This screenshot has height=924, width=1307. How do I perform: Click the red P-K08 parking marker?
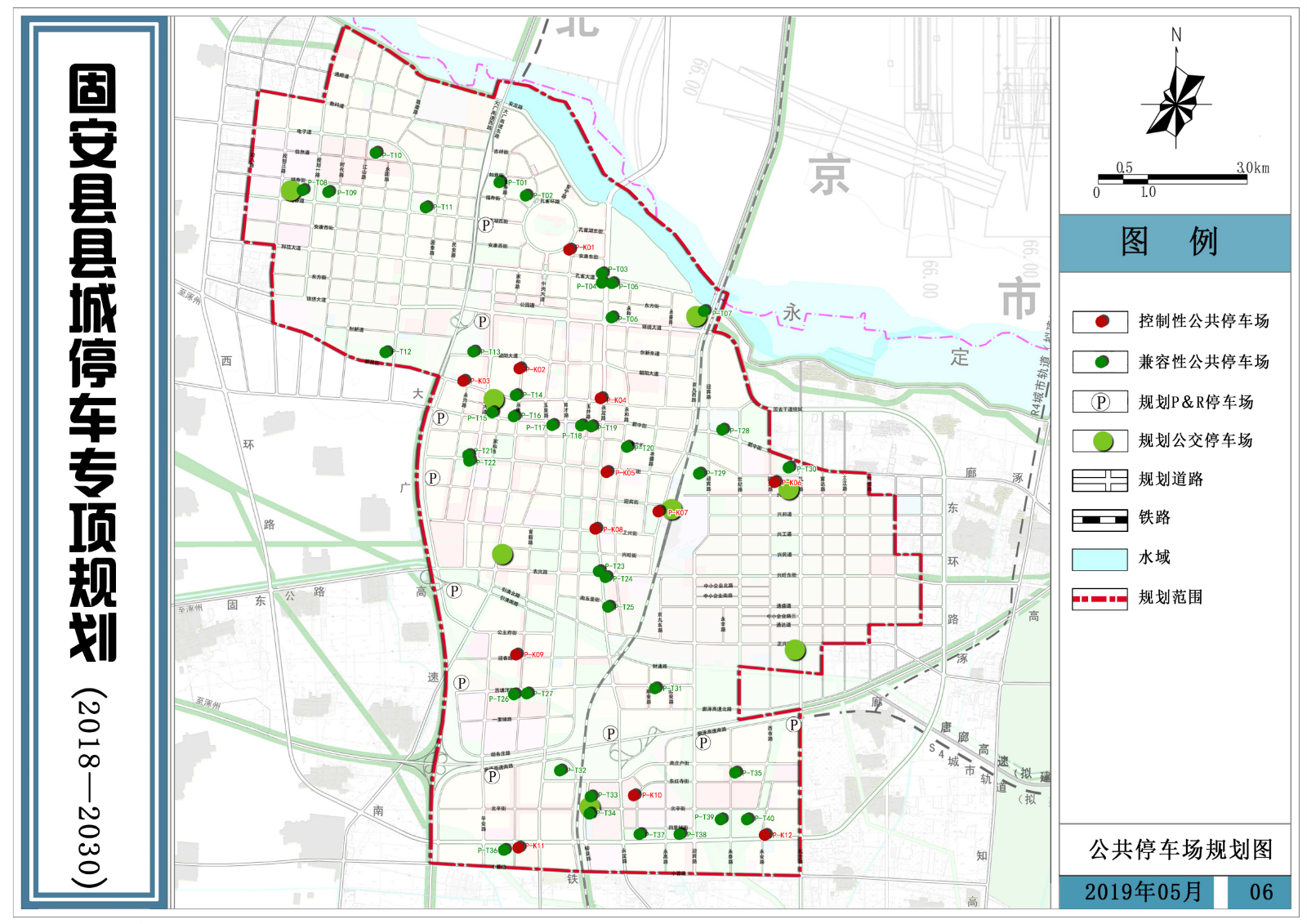point(596,529)
